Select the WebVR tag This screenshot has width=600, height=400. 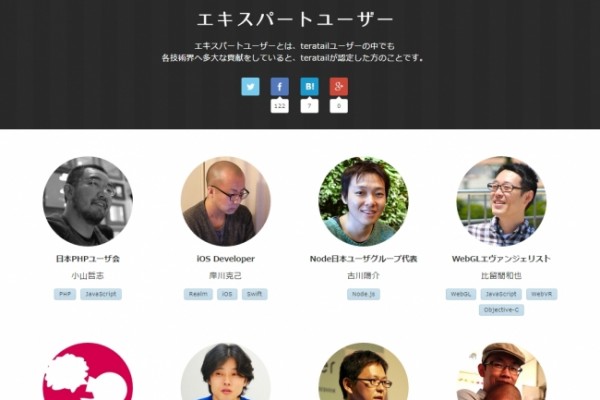pyautogui.click(x=541, y=294)
